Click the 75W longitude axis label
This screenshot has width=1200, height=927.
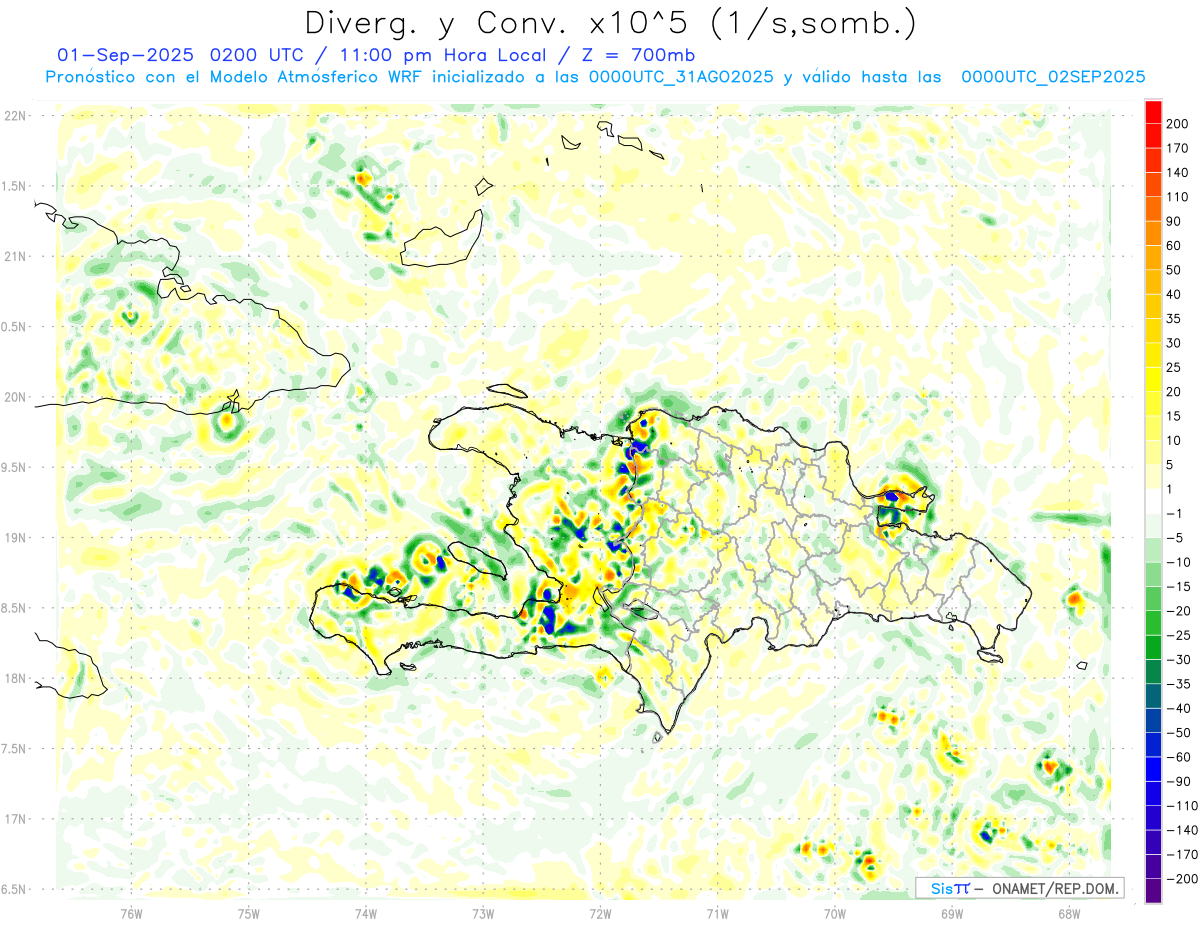point(249,913)
